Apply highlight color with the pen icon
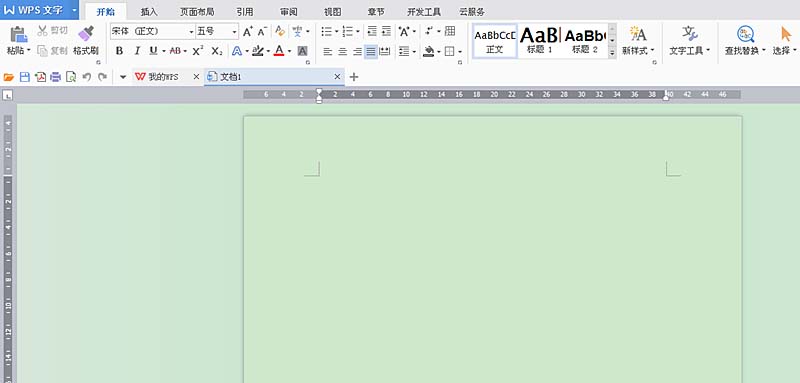The width and height of the screenshot is (800, 383). tap(258, 51)
